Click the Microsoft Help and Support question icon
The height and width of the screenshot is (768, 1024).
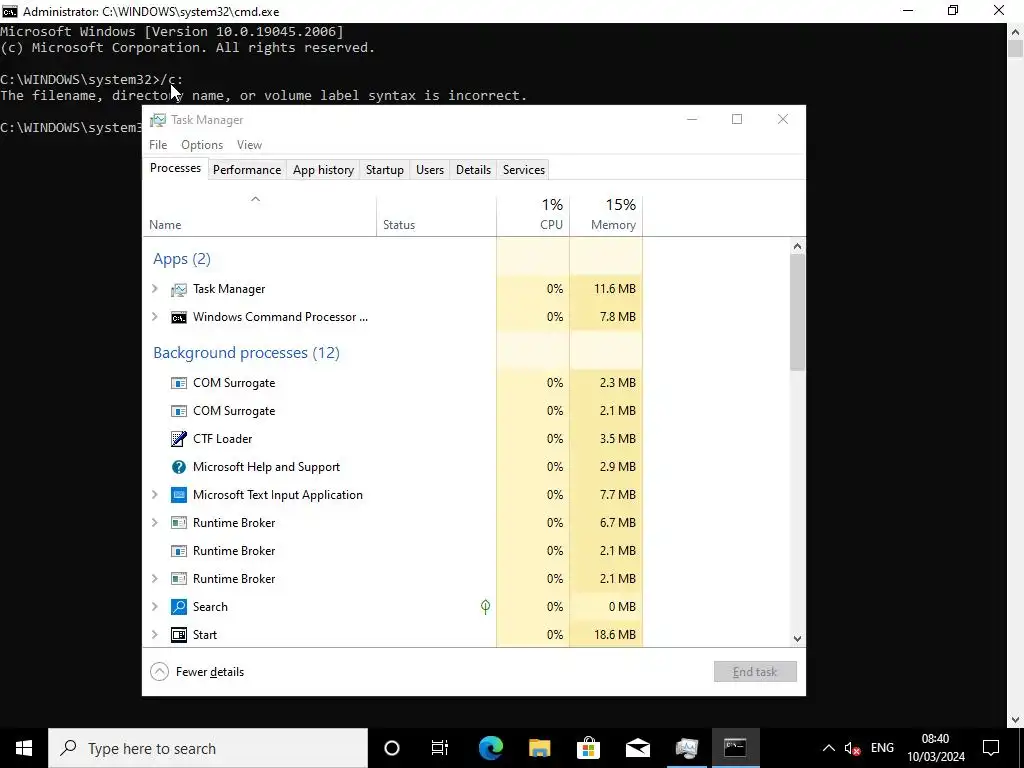coord(178,467)
